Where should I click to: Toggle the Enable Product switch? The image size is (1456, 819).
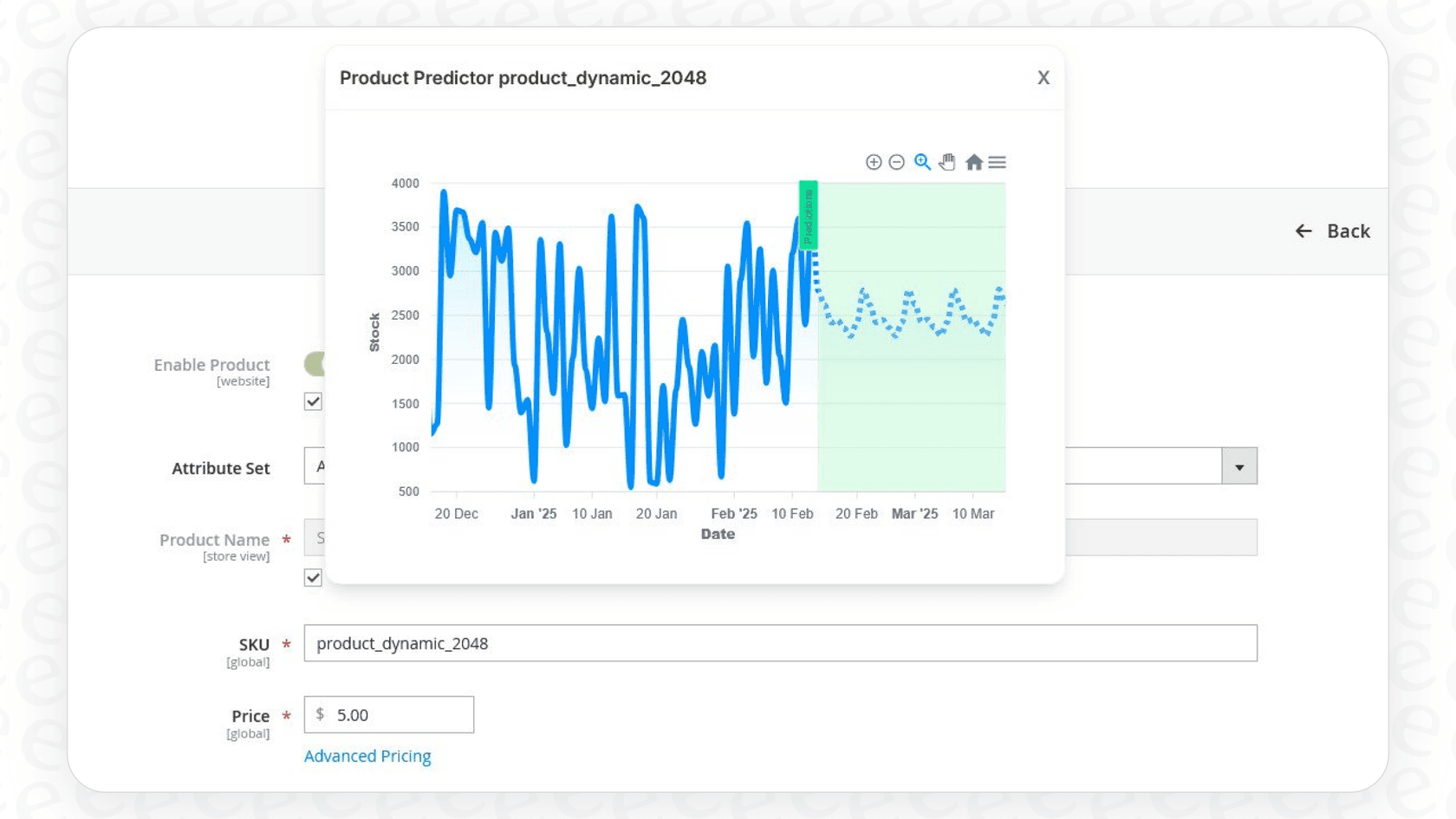tap(316, 363)
